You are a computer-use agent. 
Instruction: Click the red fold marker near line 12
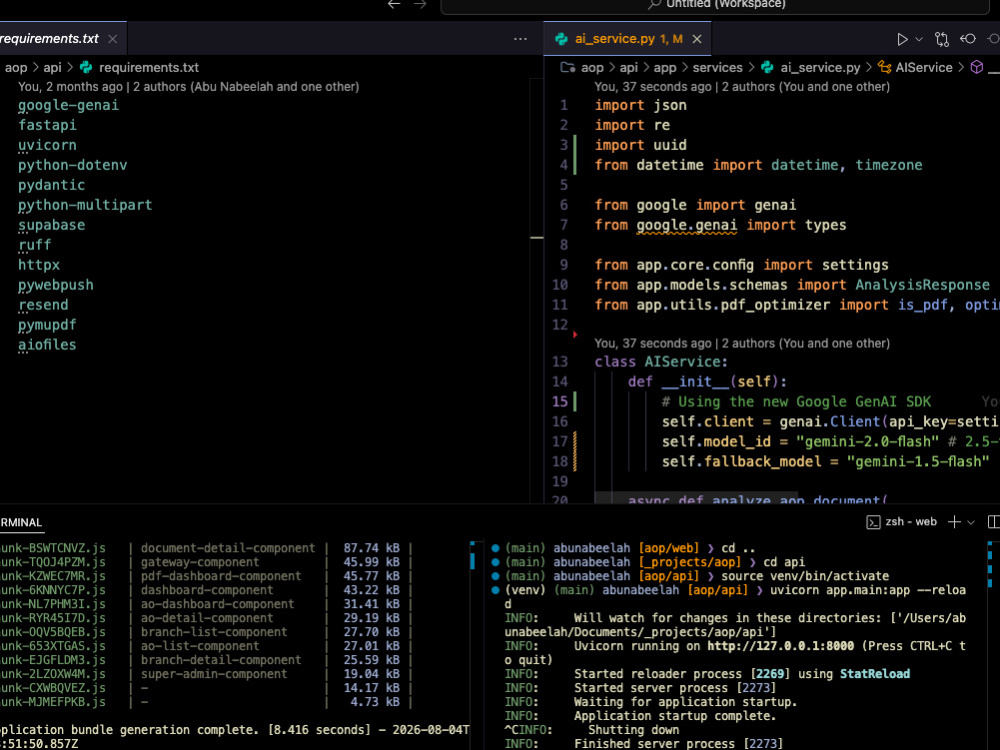(x=575, y=334)
